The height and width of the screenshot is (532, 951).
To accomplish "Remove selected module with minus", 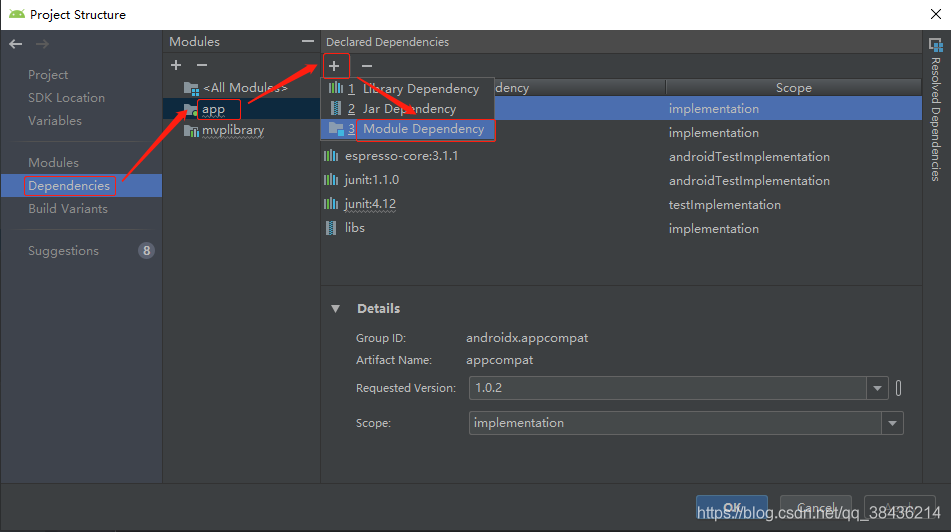I will [202, 65].
